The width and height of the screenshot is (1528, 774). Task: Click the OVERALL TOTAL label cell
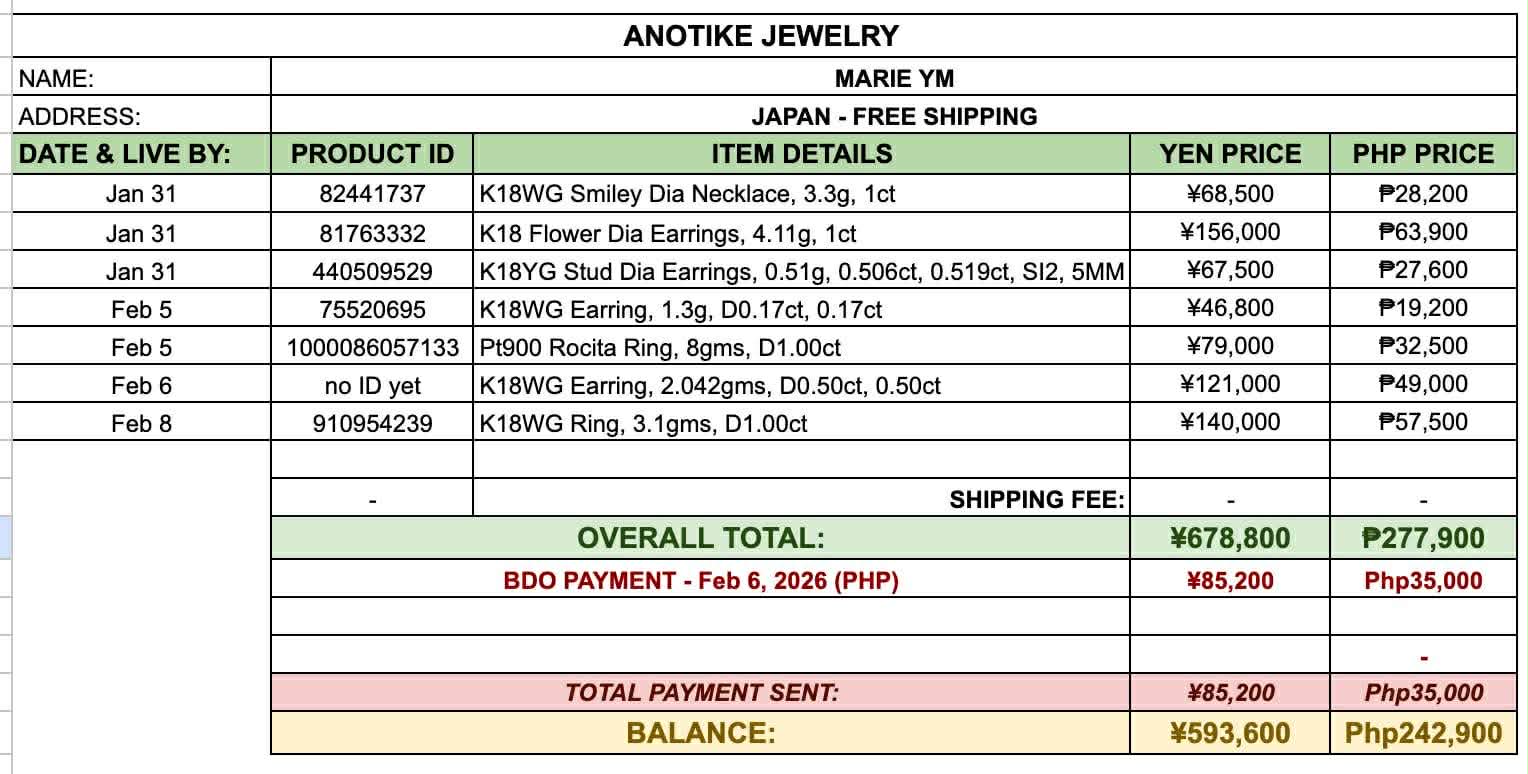(701, 538)
